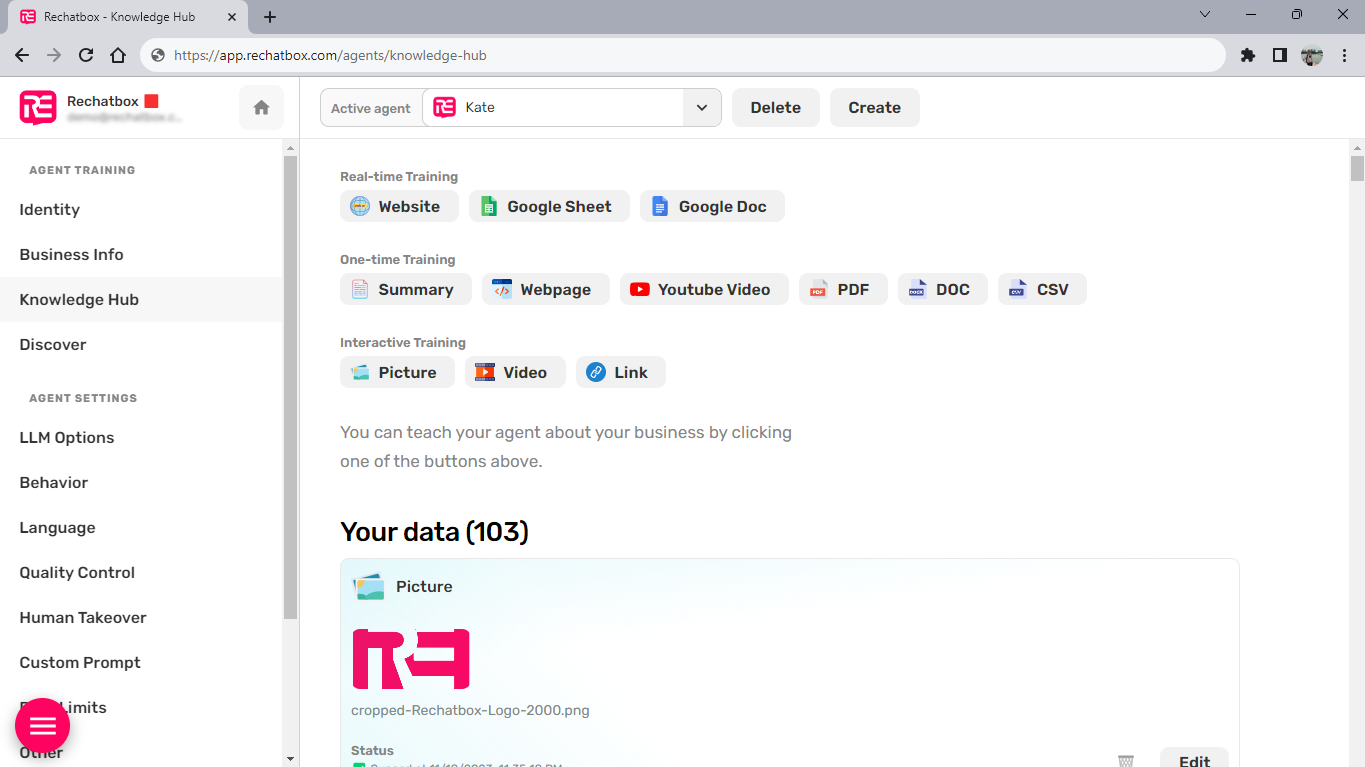Select the Rechatbox - Knowledge Hub tab
The image size is (1365, 767).
(x=129, y=17)
